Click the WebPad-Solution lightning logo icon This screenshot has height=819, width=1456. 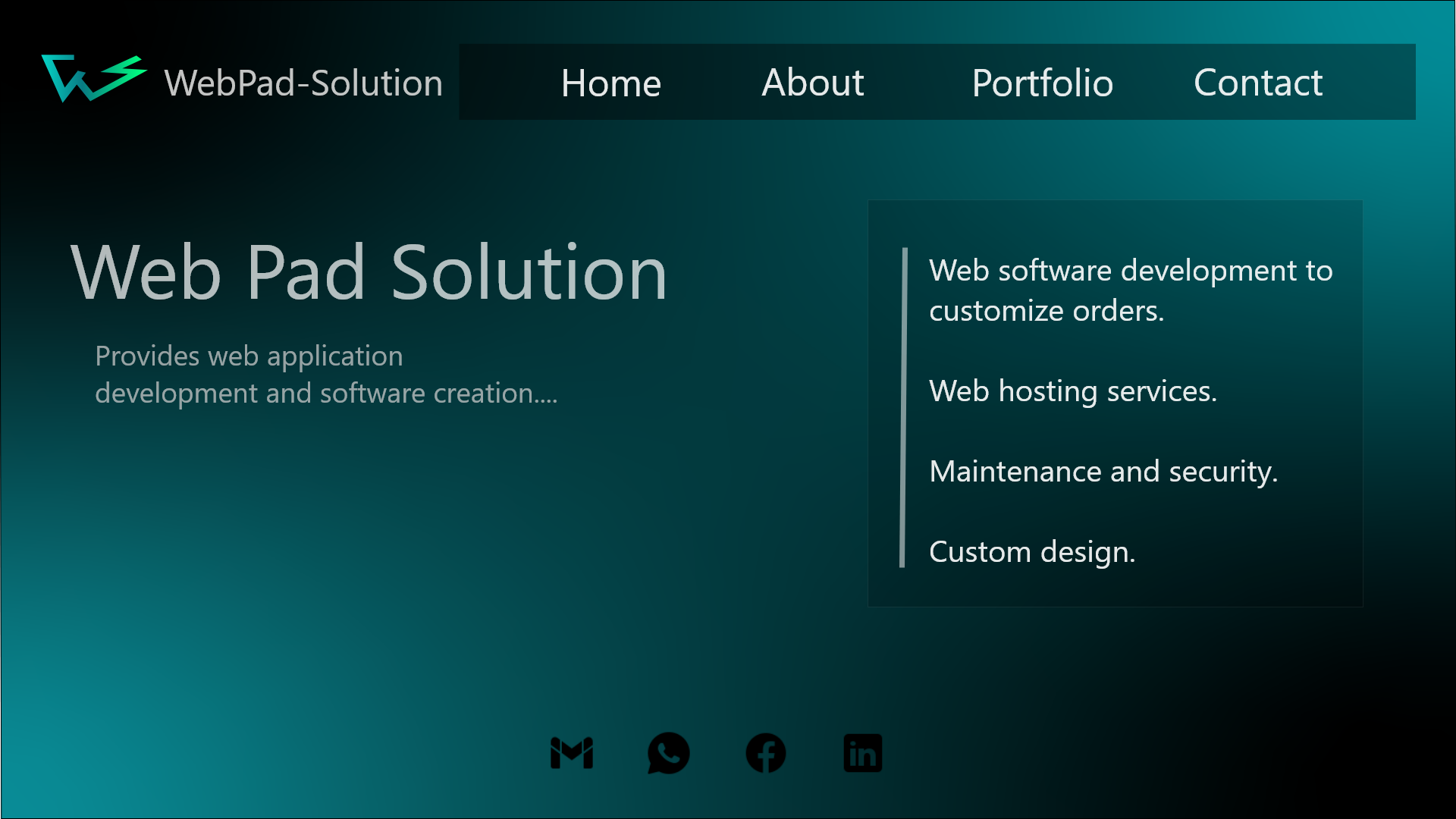(93, 79)
